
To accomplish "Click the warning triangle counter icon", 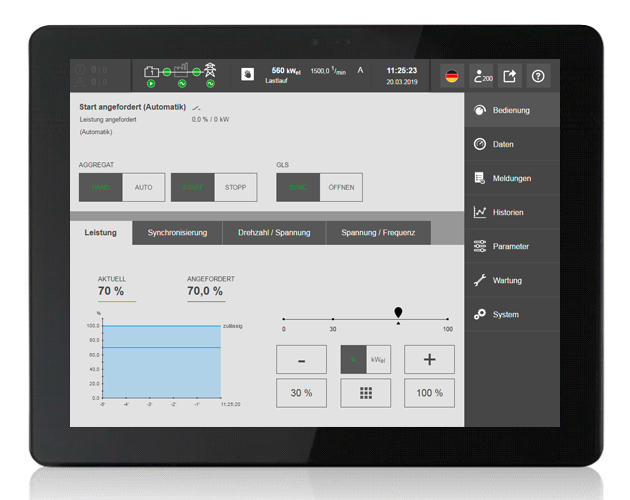I will (x=80, y=82).
